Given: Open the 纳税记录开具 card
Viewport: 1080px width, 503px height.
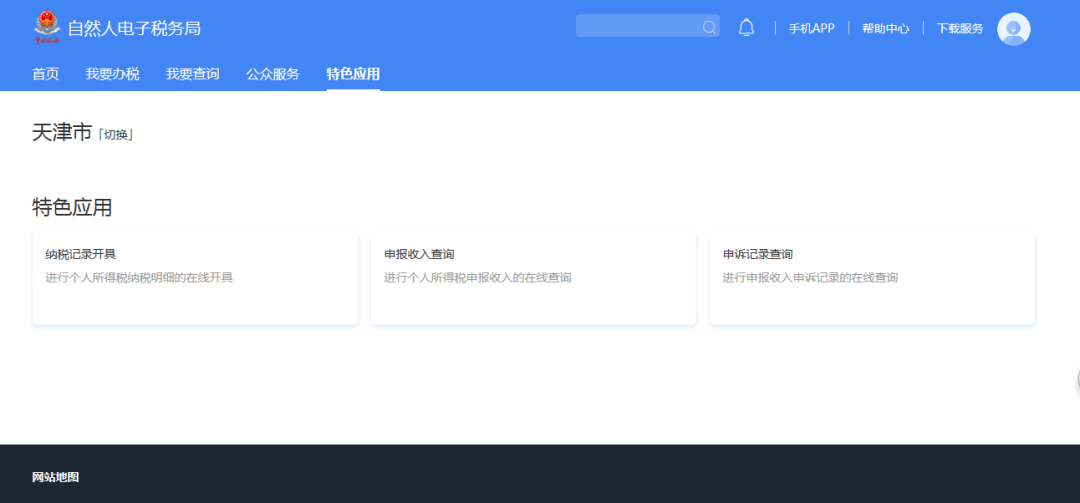Looking at the screenshot, I should coord(195,278).
